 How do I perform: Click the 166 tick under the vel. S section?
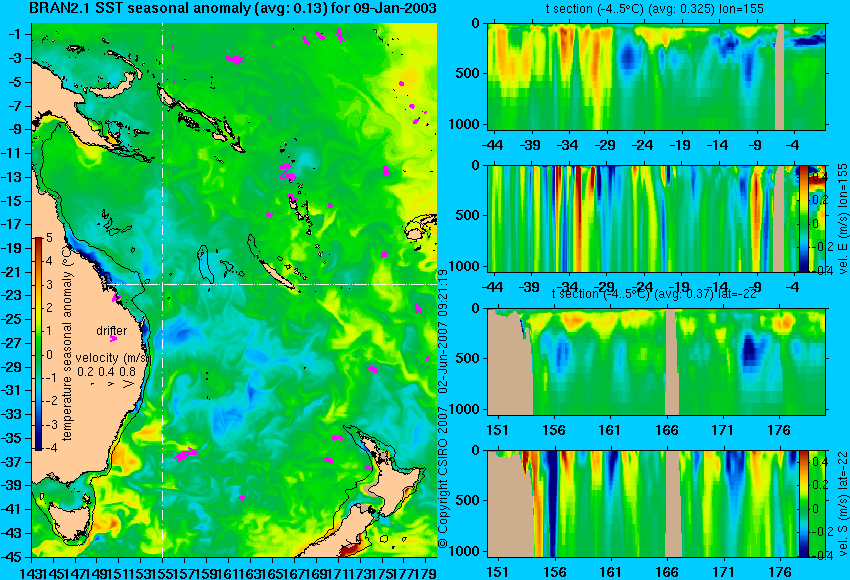[667, 572]
